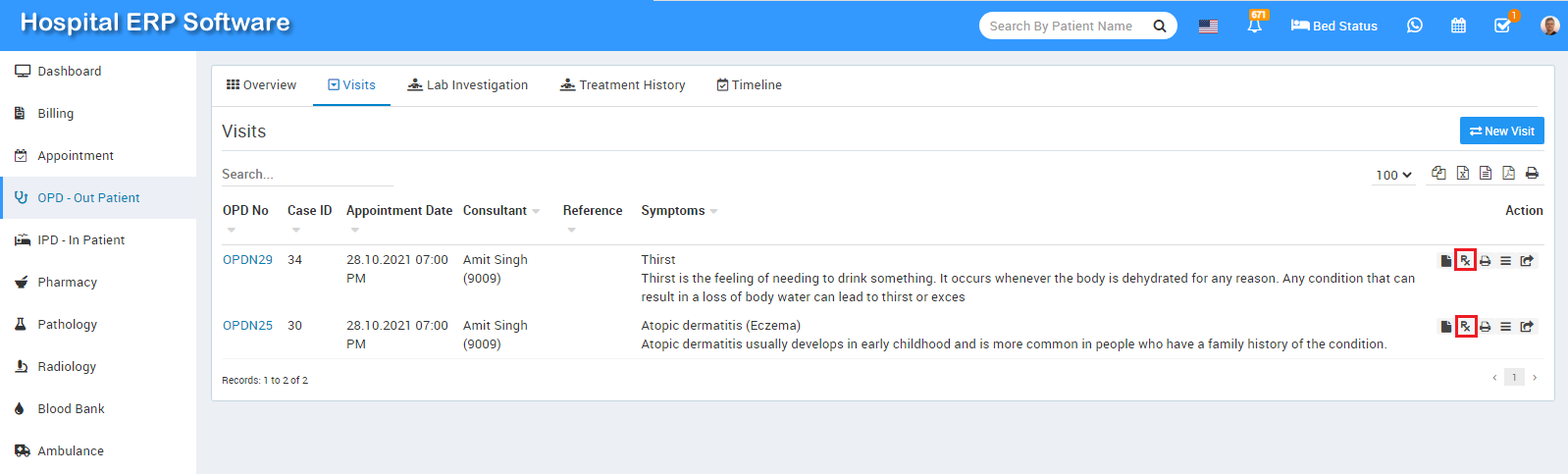This screenshot has height=474, width=1568.
Task: Add prescription for OPDN29 visit
Action: click(x=1465, y=261)
